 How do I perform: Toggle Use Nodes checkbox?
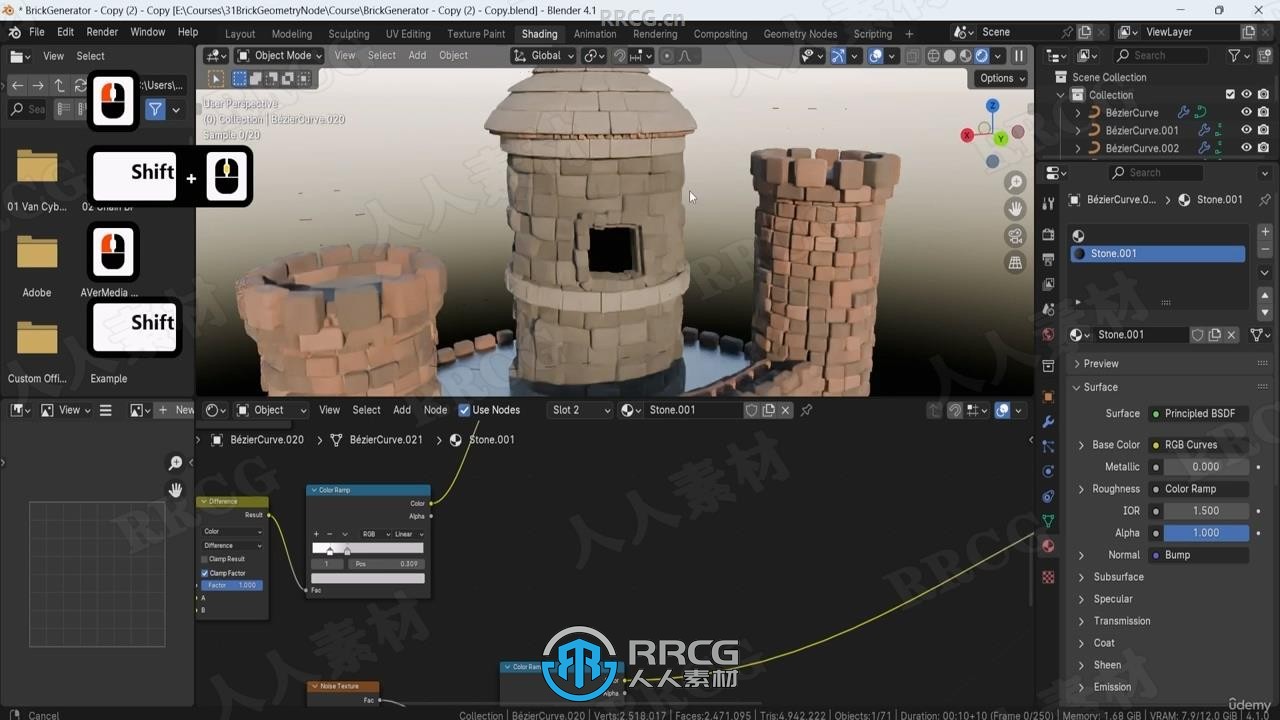tap(464, 410)
